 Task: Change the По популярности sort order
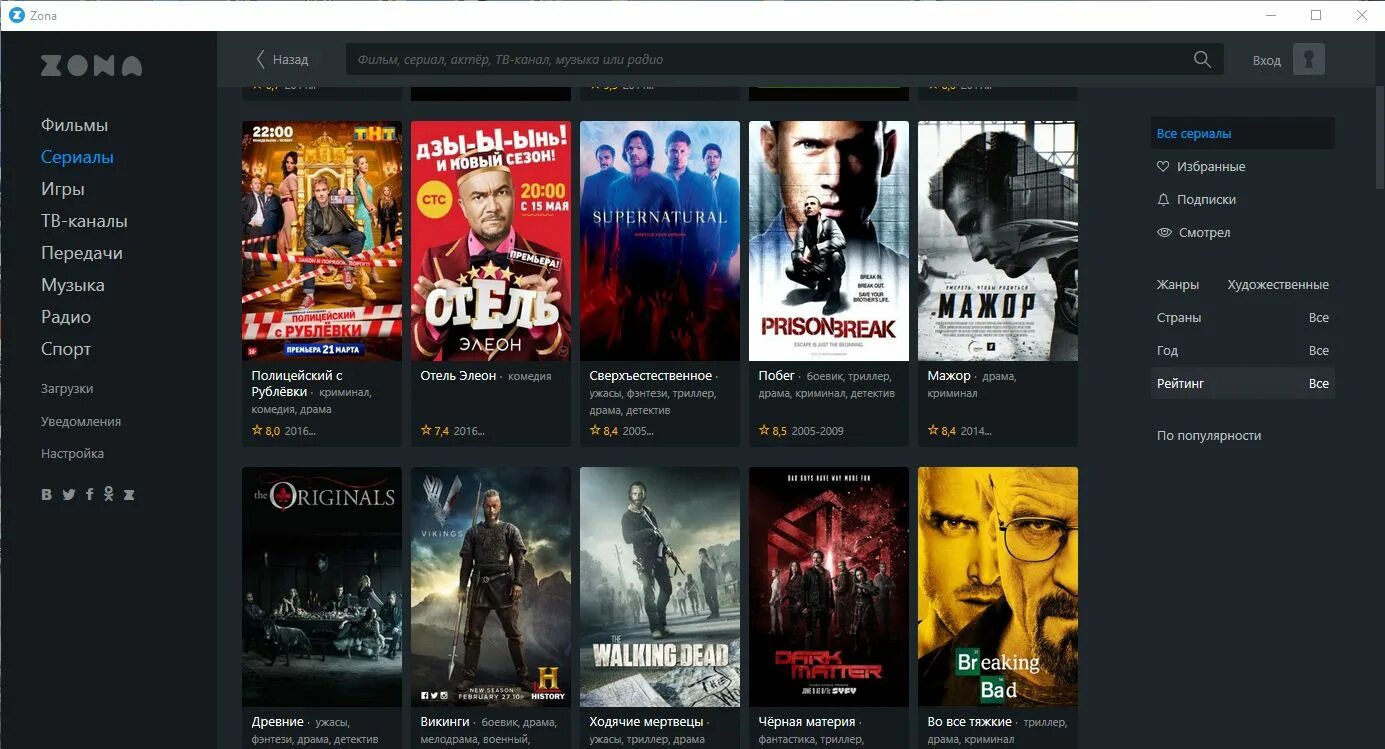[x=1209, y=436]
